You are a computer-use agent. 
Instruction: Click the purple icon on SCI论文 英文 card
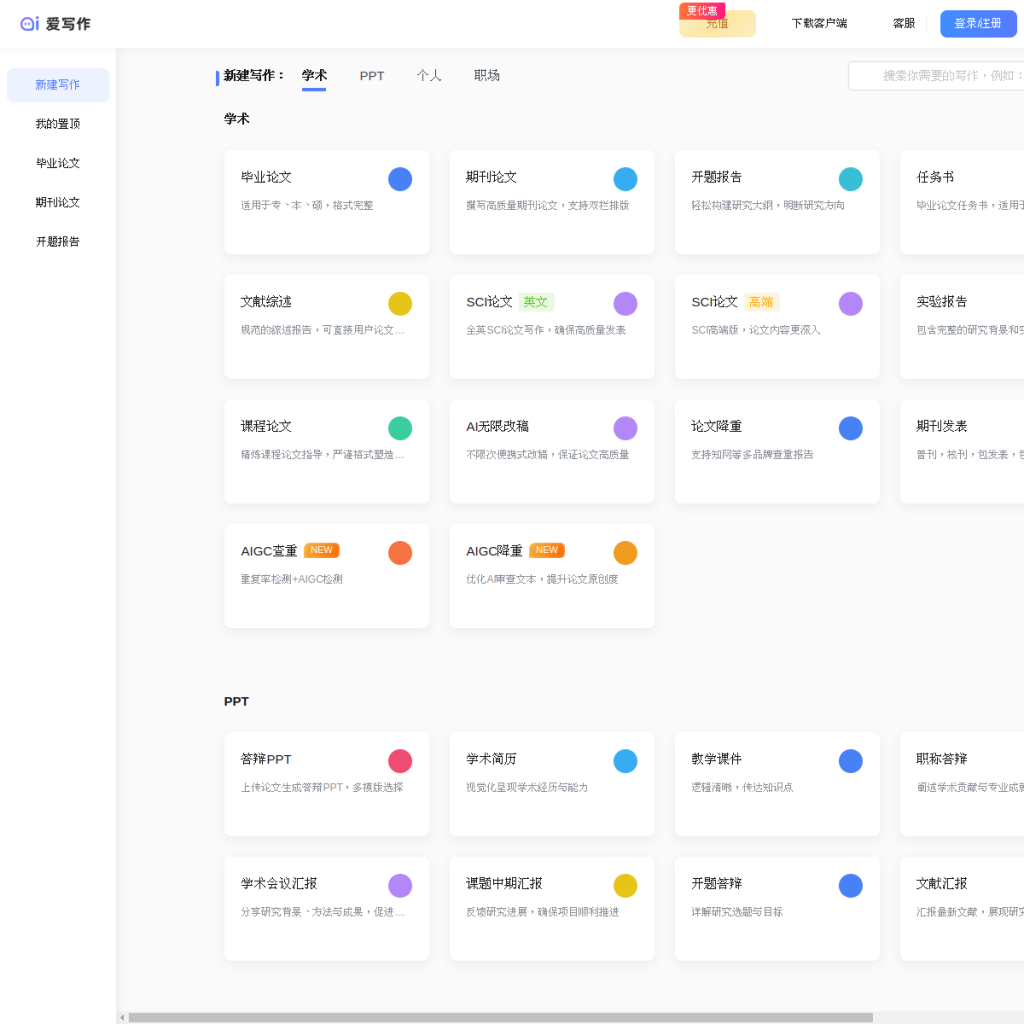(625, 304)
